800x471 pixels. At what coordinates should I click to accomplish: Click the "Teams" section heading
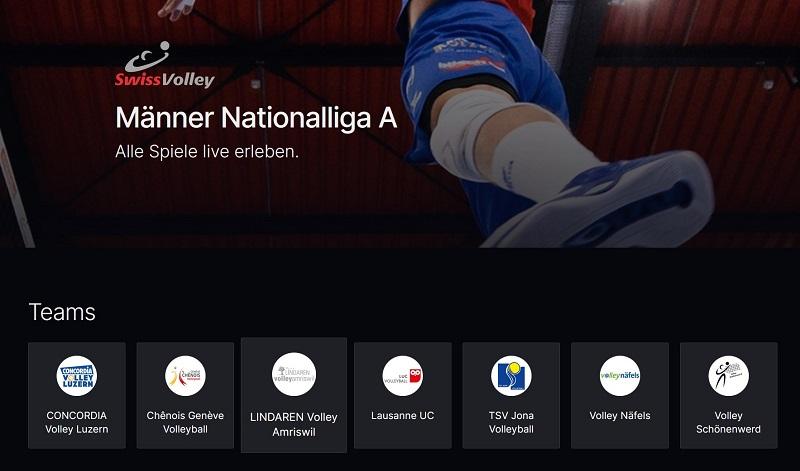tap(62, 312)
